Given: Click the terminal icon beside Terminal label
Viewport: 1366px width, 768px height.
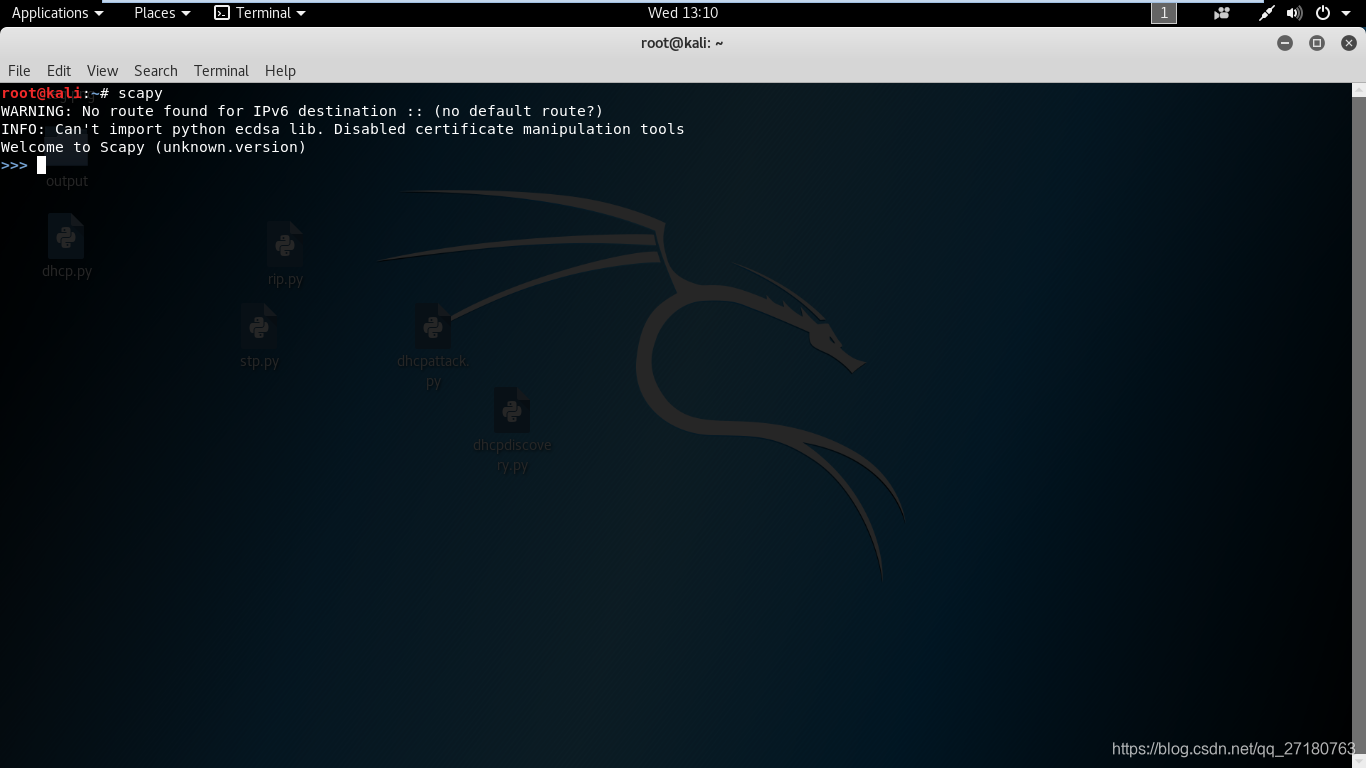Looking at the screenshot, I should (x=222, y=13).
